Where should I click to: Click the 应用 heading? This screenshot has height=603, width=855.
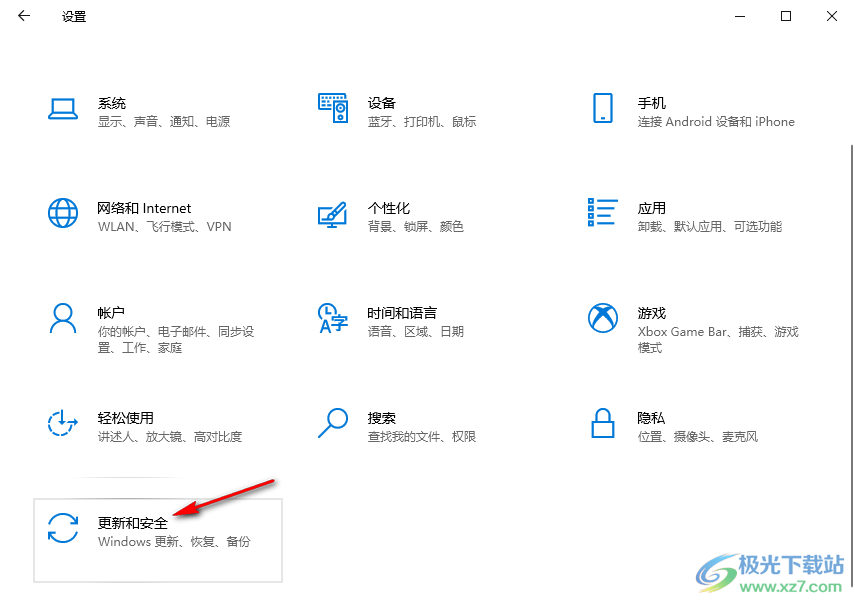coord(652,208)
